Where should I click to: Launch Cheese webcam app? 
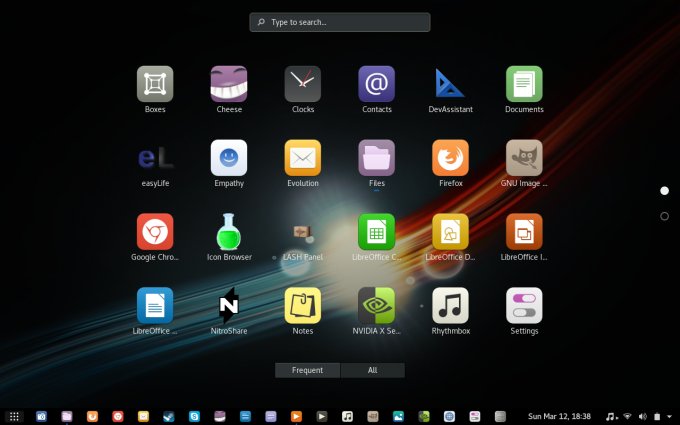tap(229, 84)
